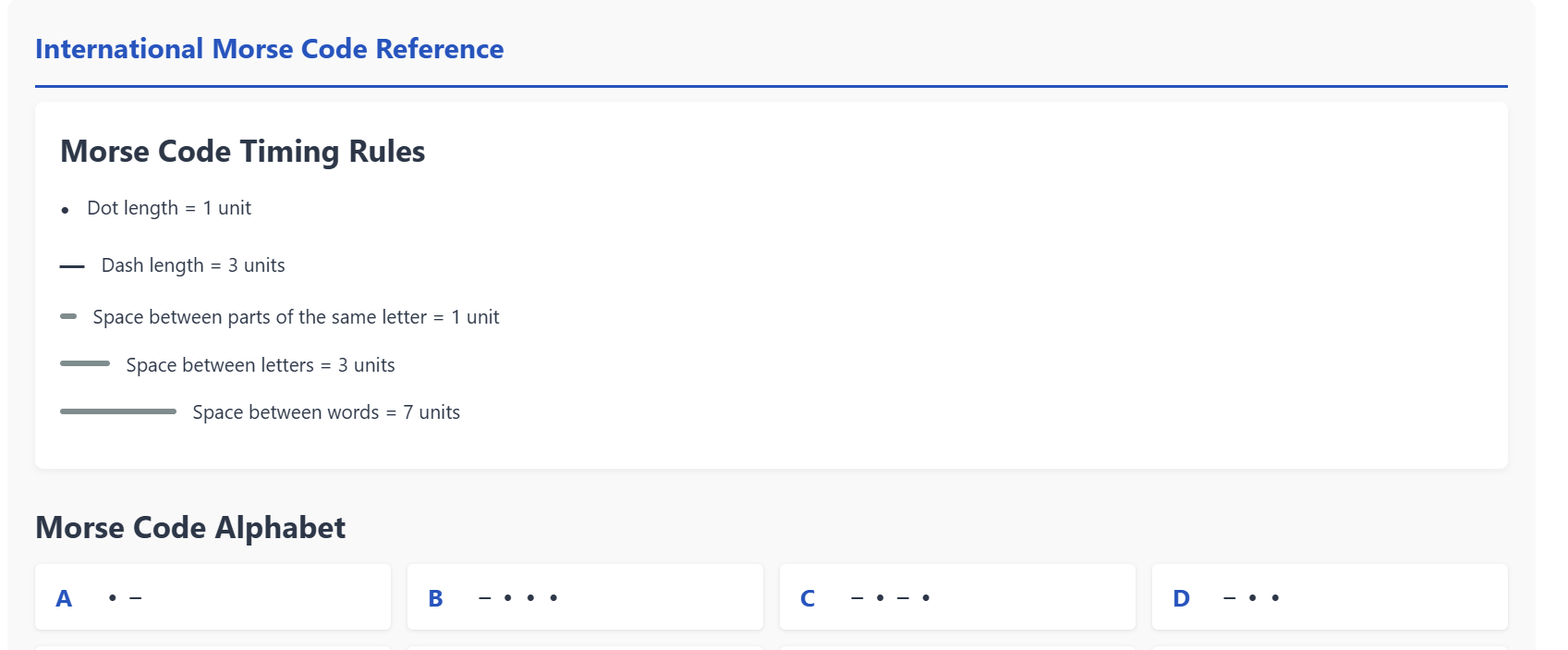Click the "Dash length = 3 units" text

pos(193,265)
